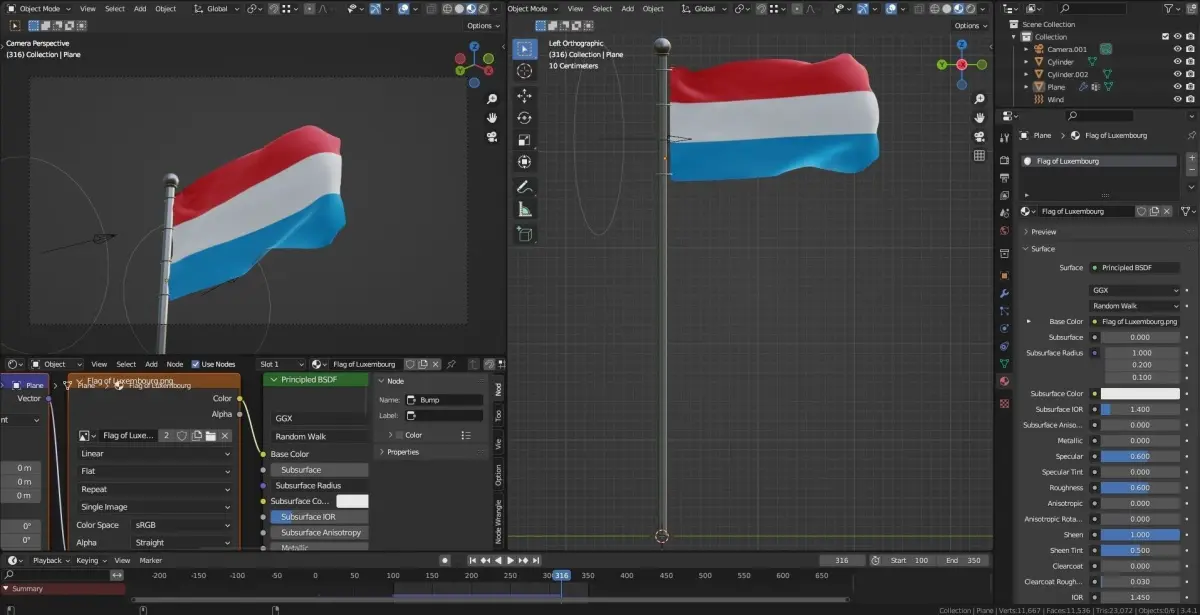This screenshot has width=1200, height=615.
Task: Select the Measure tool in right viewport
Action: [x=525, y=209]
